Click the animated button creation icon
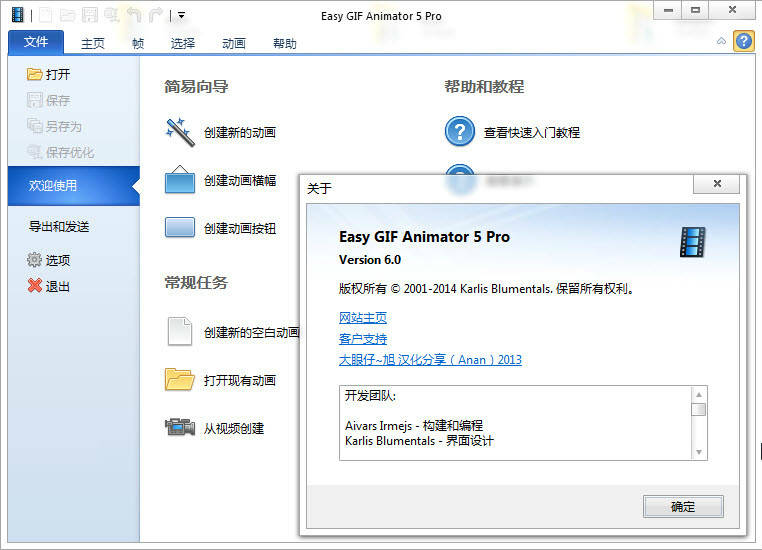The image size is (762, 550). [180, 227]
